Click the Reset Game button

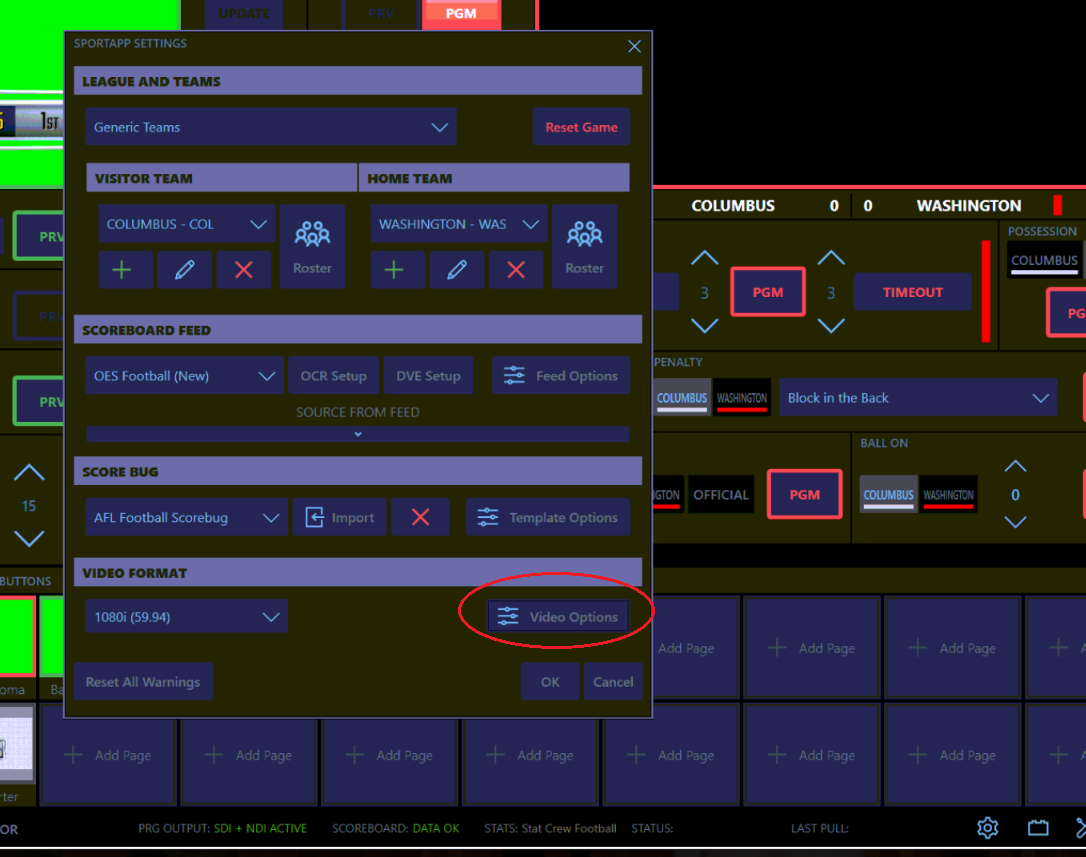click(x=581, y=127)
